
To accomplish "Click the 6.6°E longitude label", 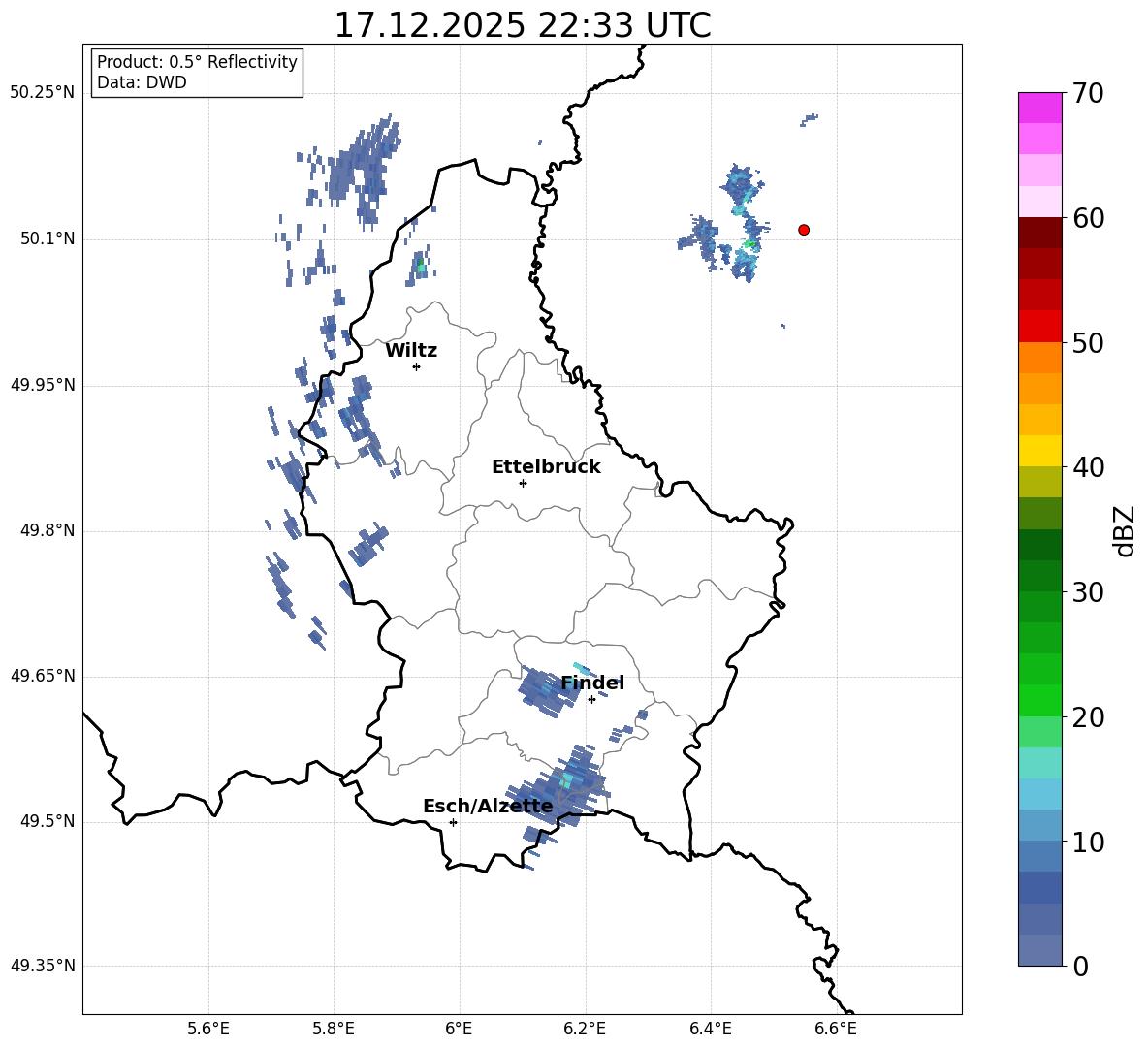I will click(836, 1029).
